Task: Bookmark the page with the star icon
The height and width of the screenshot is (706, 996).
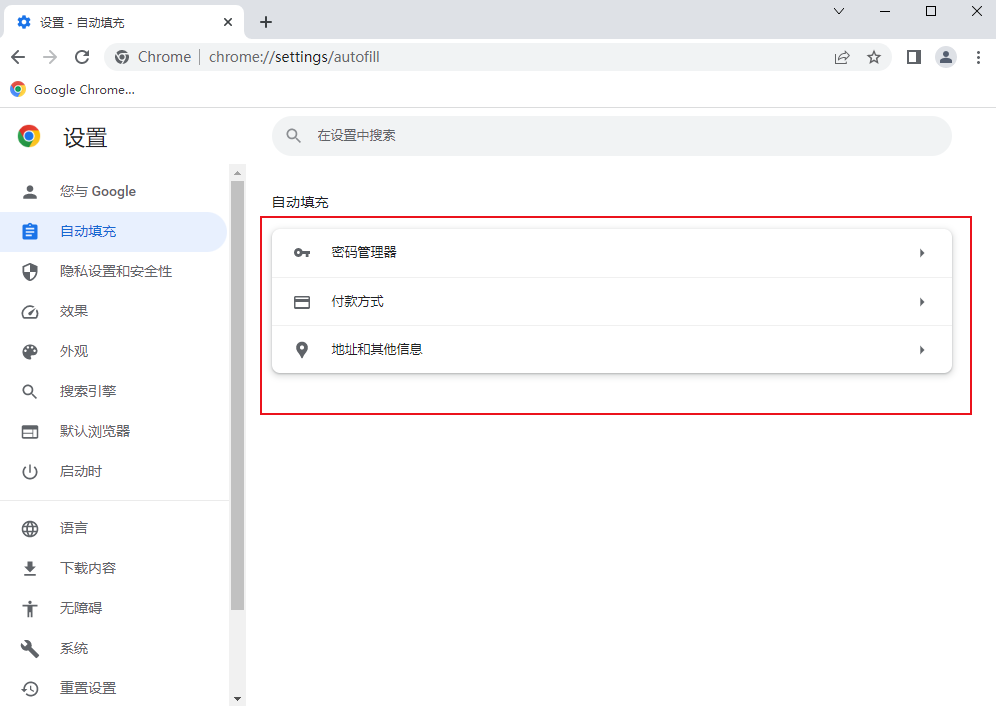Action: click(x=875, y=57)
